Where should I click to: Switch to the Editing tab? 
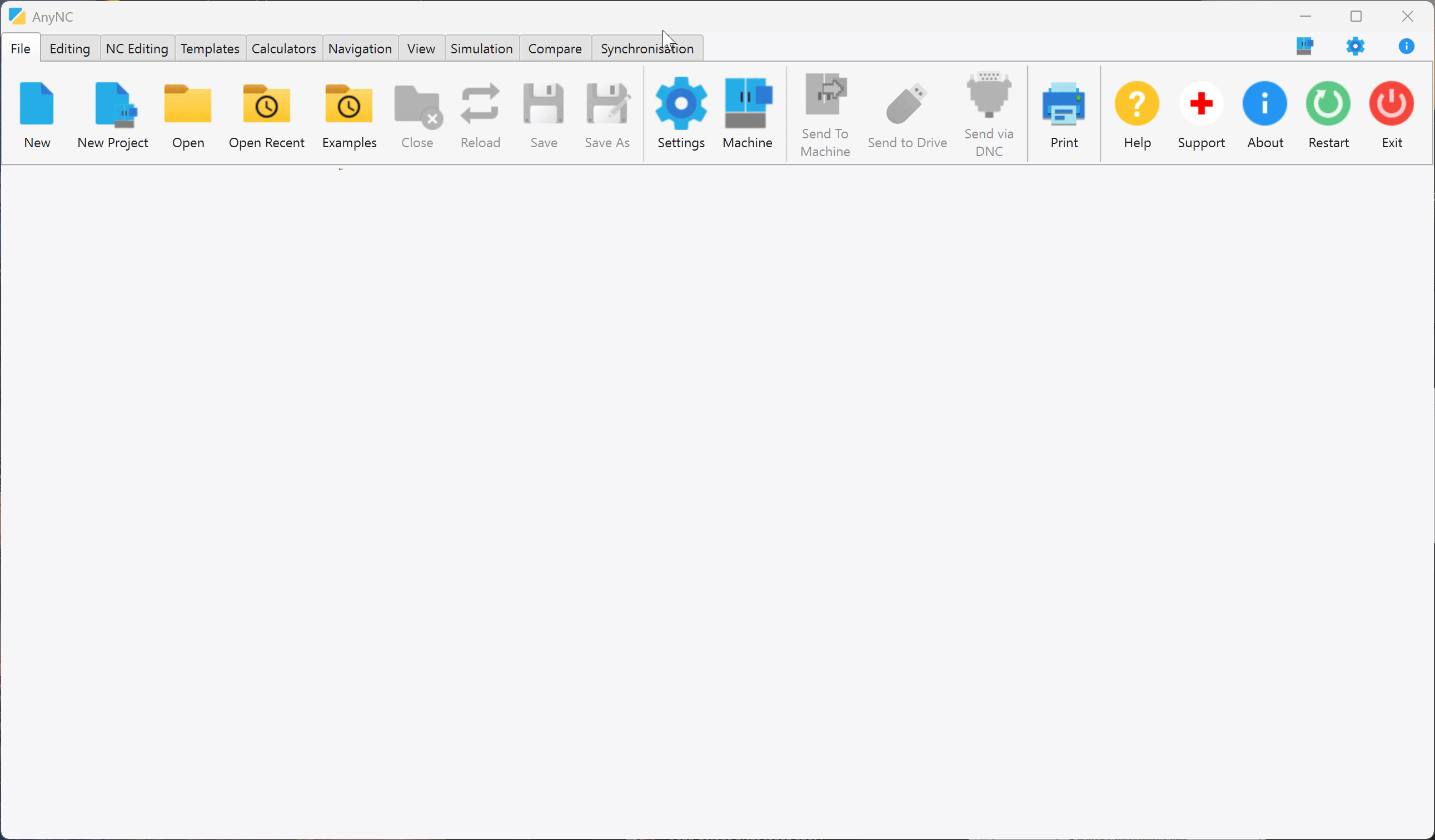click(x=70, y=48)
